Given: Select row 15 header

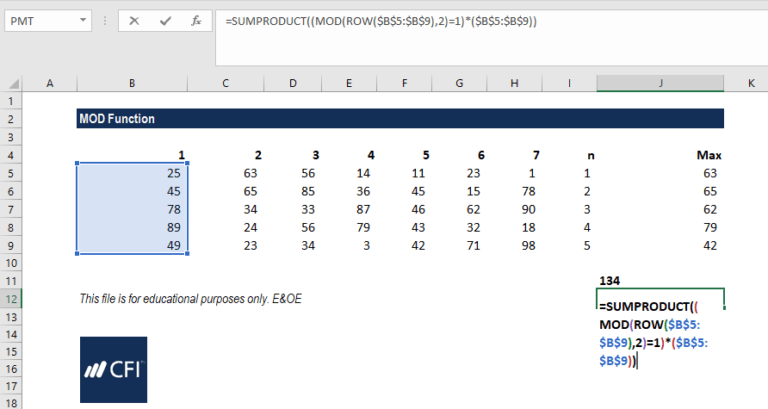Looking at the screenshot, I should point(11,352).
